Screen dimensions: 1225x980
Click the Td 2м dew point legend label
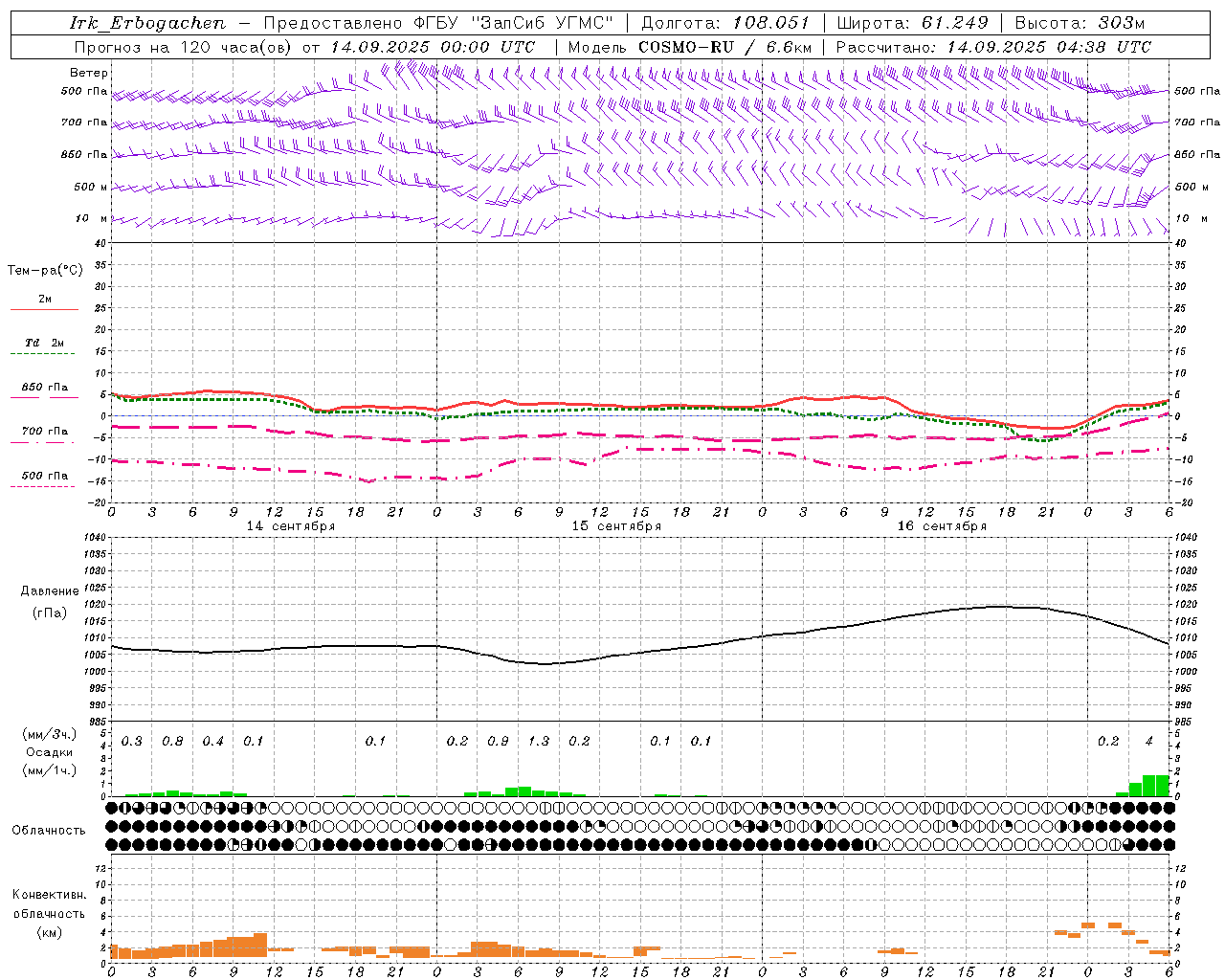pyautogui.click(x=45, y=343)
